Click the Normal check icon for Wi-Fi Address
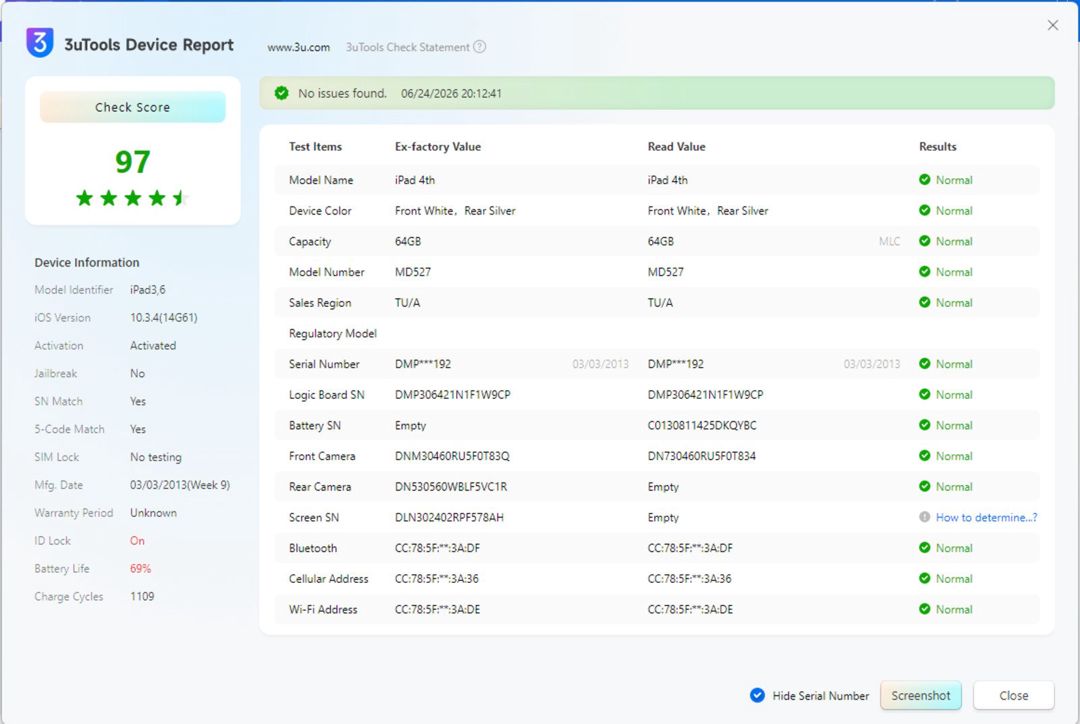The width and height of the screenshot is (1080, 724). coord(924,609)
